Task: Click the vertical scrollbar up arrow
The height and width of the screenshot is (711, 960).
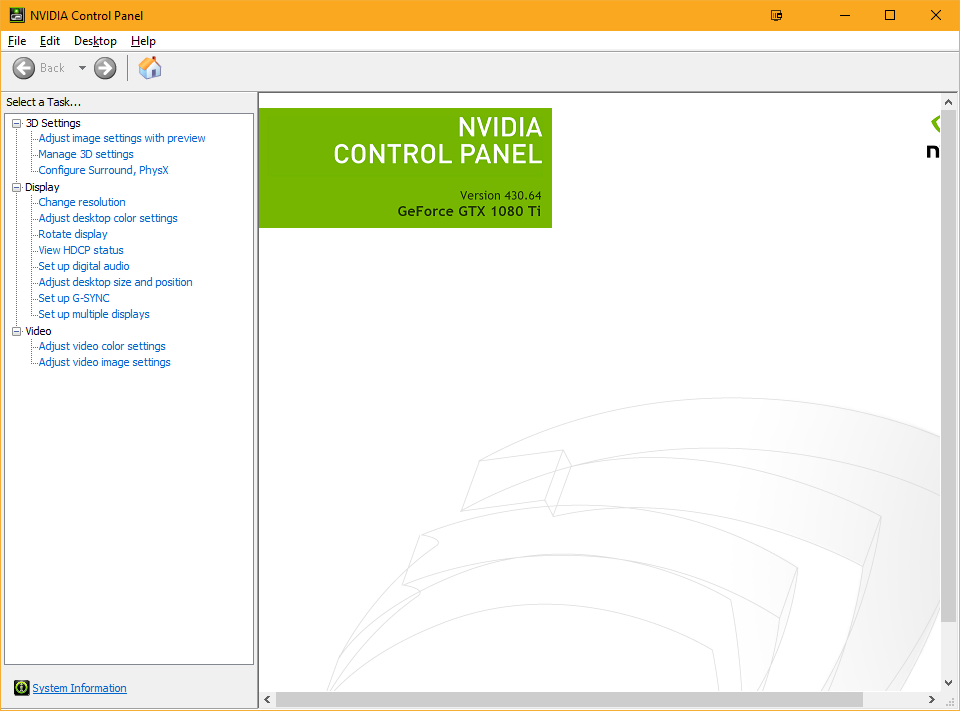Action: 948,102
